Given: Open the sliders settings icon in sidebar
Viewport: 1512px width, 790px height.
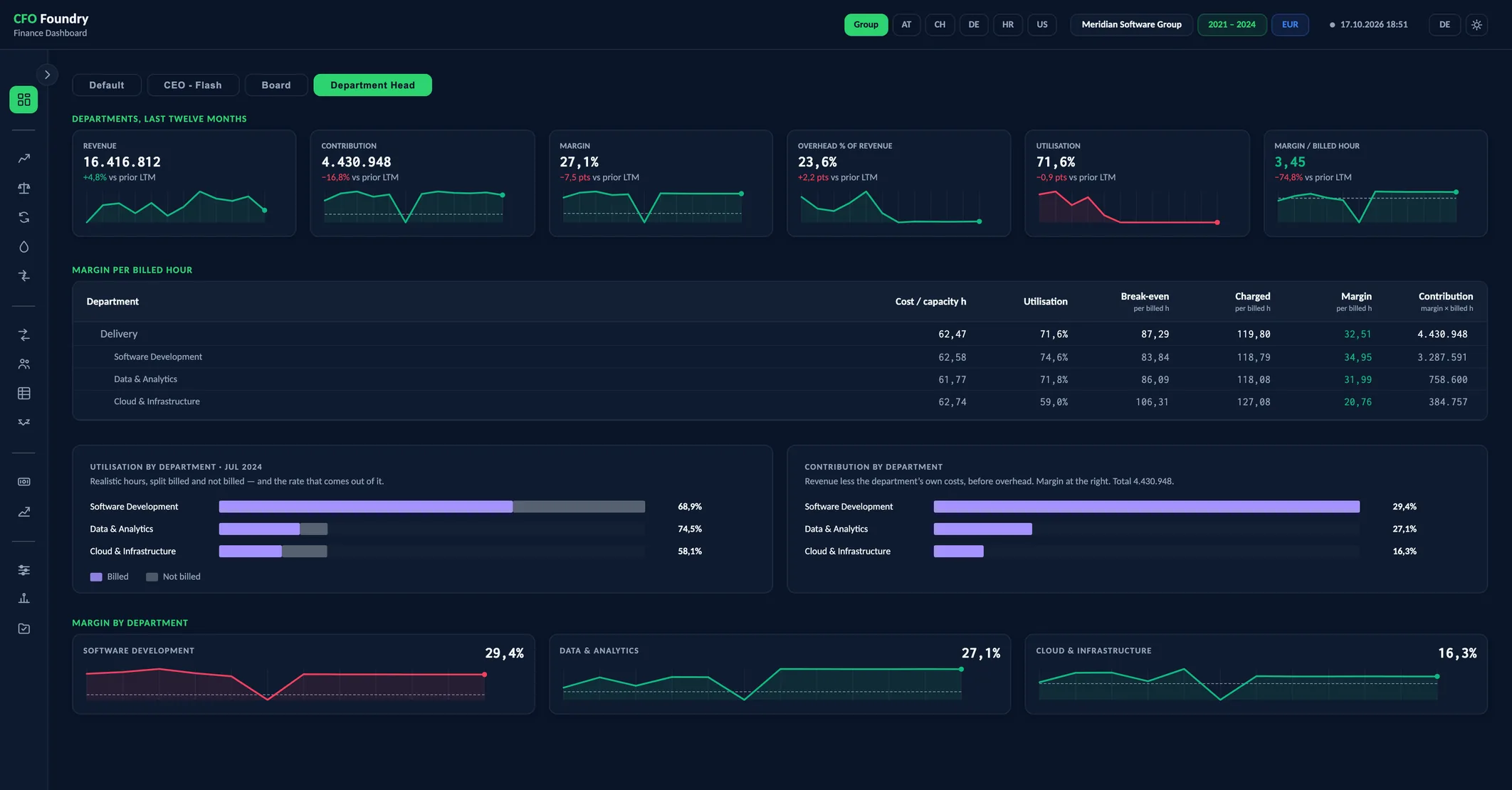Looking at the screenshot, I should [23, 569].
